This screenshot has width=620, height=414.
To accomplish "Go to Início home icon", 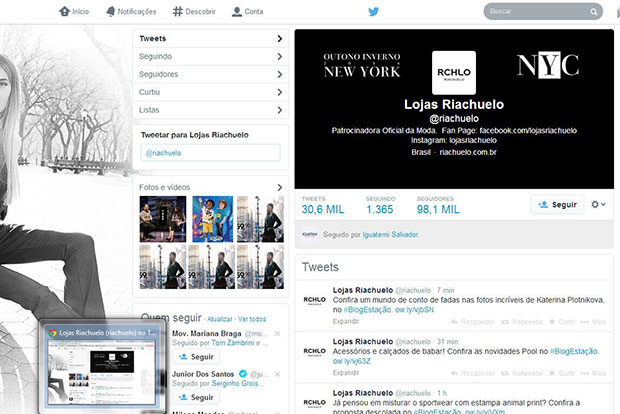I will 64,11.
